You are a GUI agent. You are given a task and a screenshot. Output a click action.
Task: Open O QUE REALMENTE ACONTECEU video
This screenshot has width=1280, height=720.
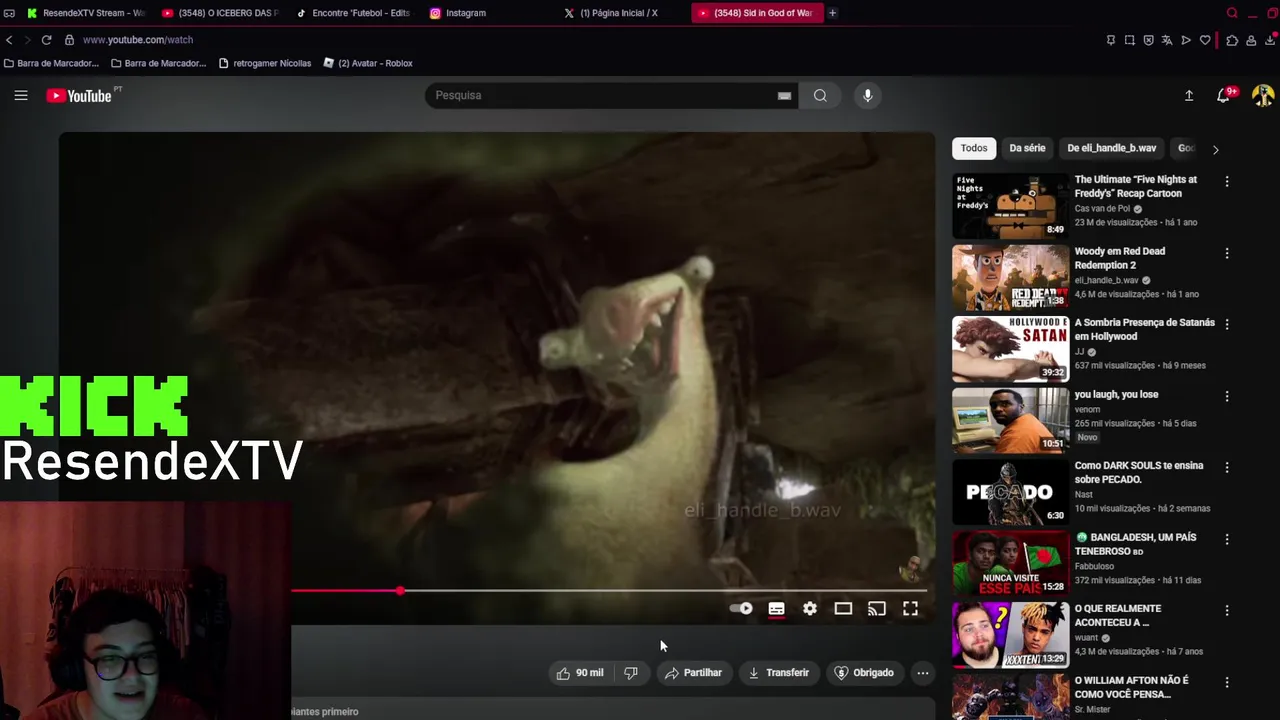(1118, 615)
